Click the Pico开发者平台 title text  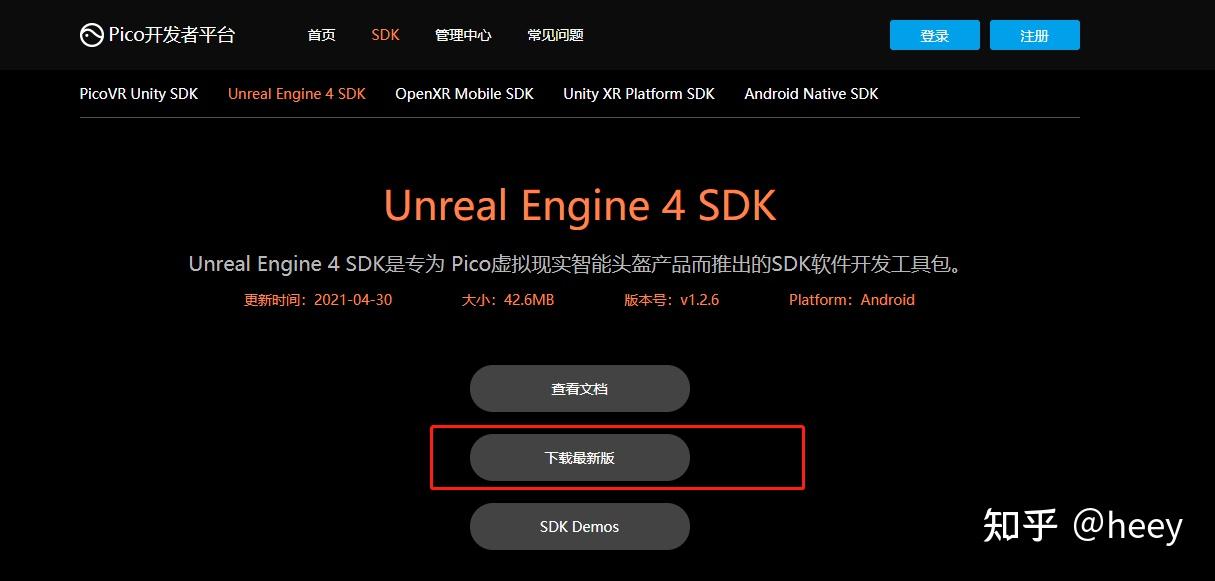(x=172, y=35)
